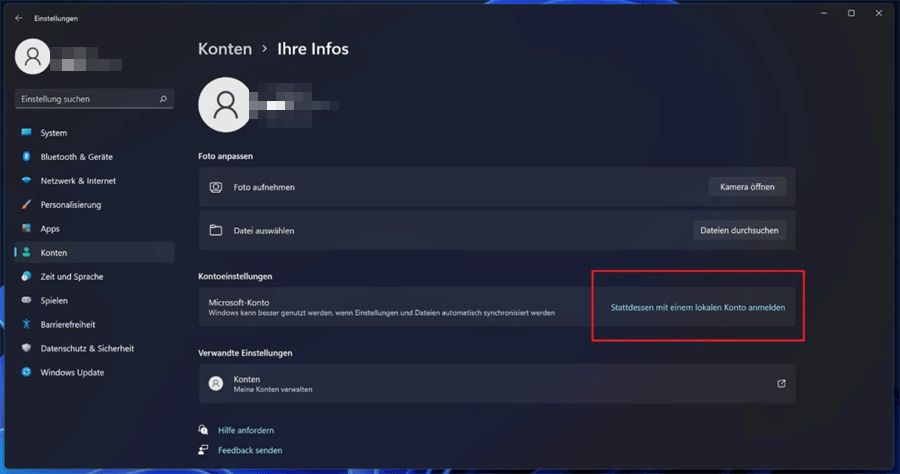Minimize the Einstellungen window
Viewport: 900px width, 474px height.
tap(824, 13)
